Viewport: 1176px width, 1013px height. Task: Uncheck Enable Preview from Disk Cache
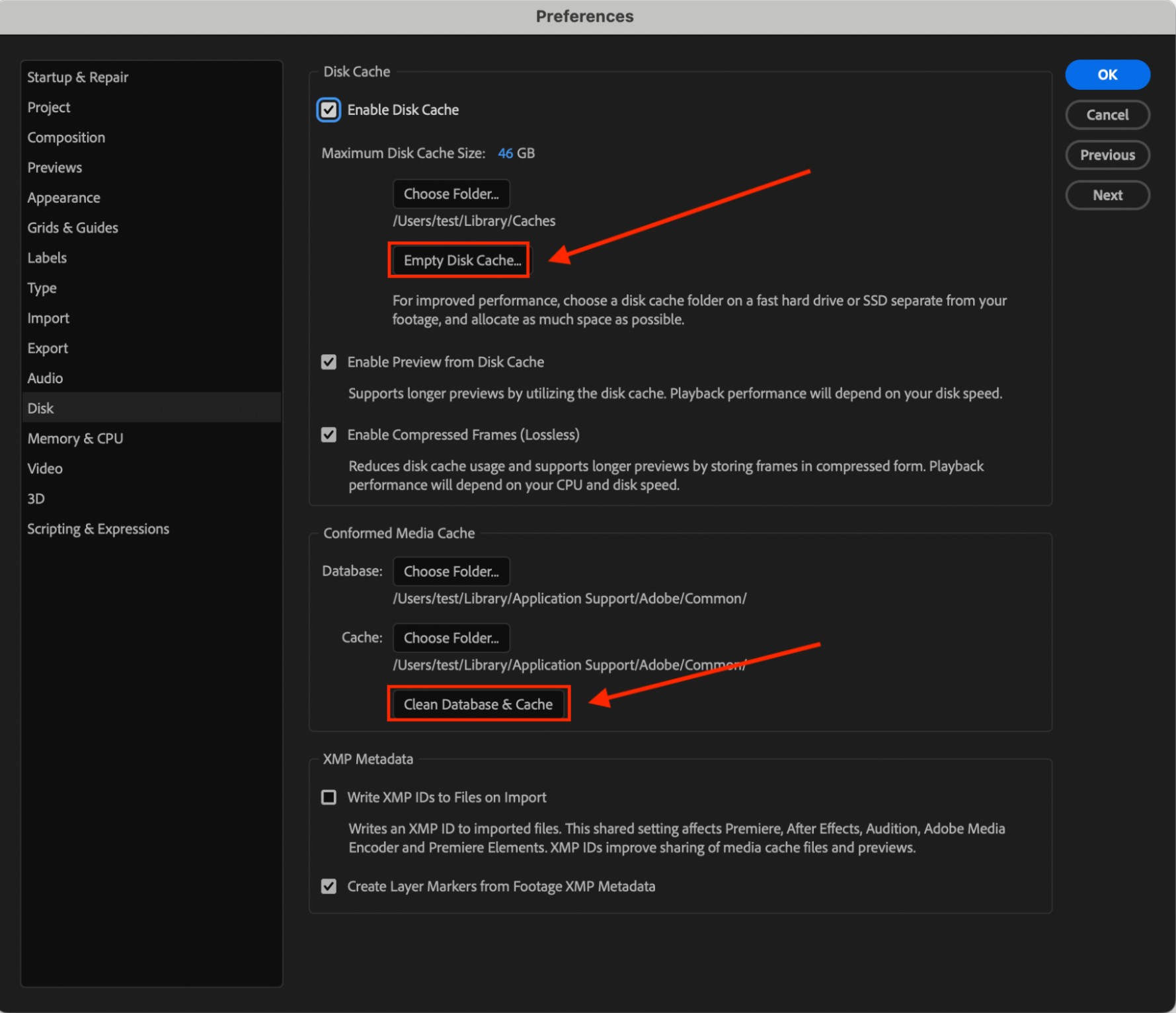[329, 361]
